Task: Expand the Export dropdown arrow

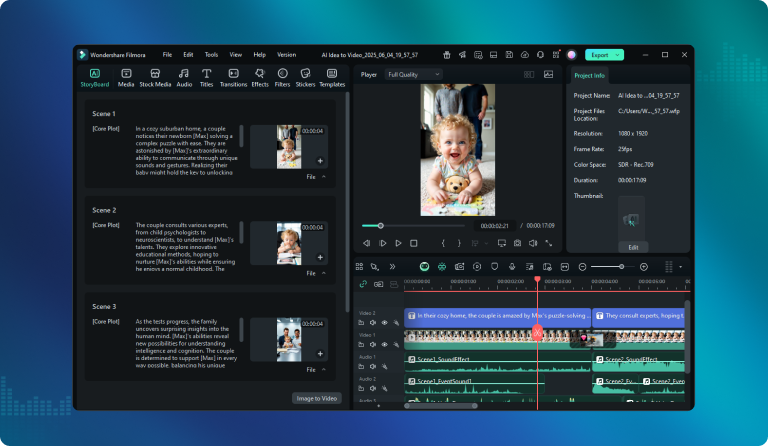Action: (x=618, y=55)
